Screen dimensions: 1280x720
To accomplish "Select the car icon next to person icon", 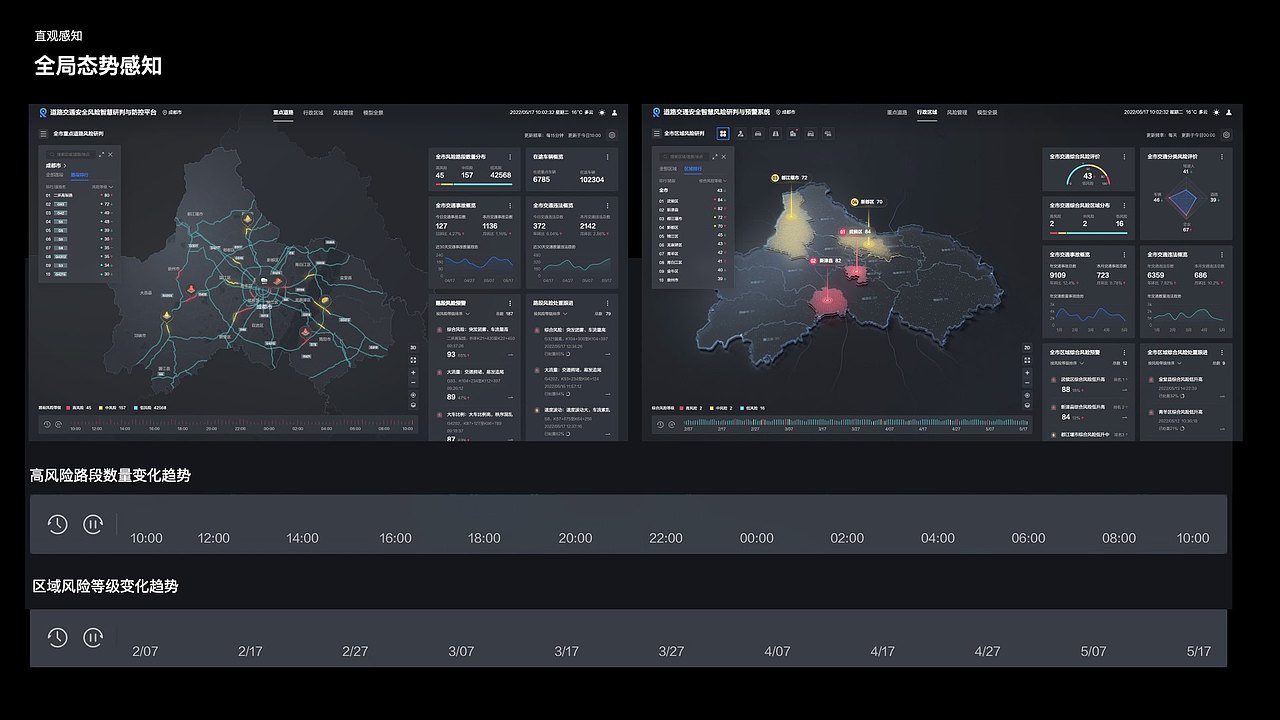I will click(x=758, y=133).
